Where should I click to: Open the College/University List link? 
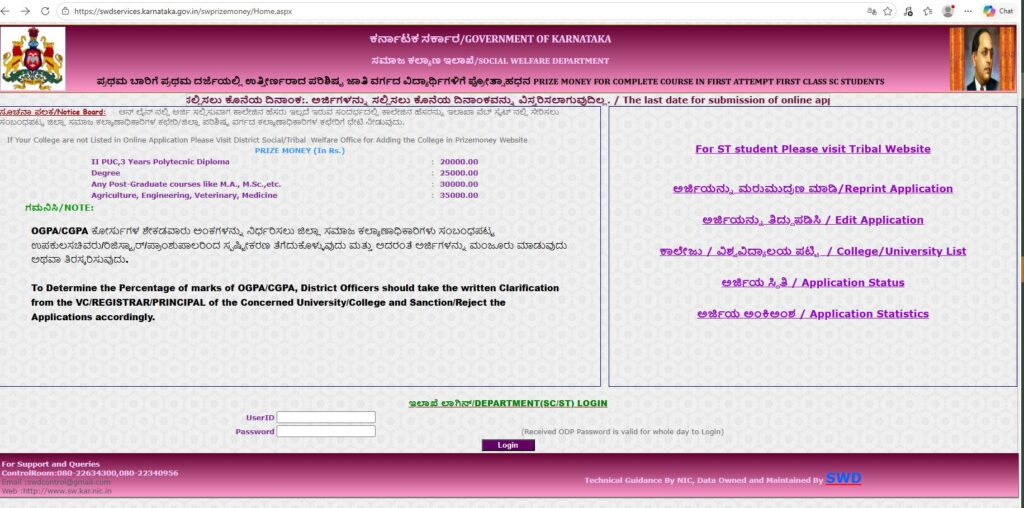pyautogui.click(x=812, y=251)
